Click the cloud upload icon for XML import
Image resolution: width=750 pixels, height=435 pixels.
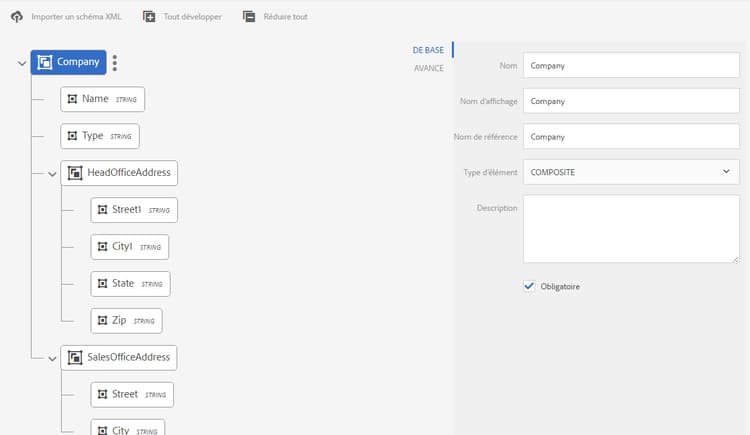click(x=17, y=17)
